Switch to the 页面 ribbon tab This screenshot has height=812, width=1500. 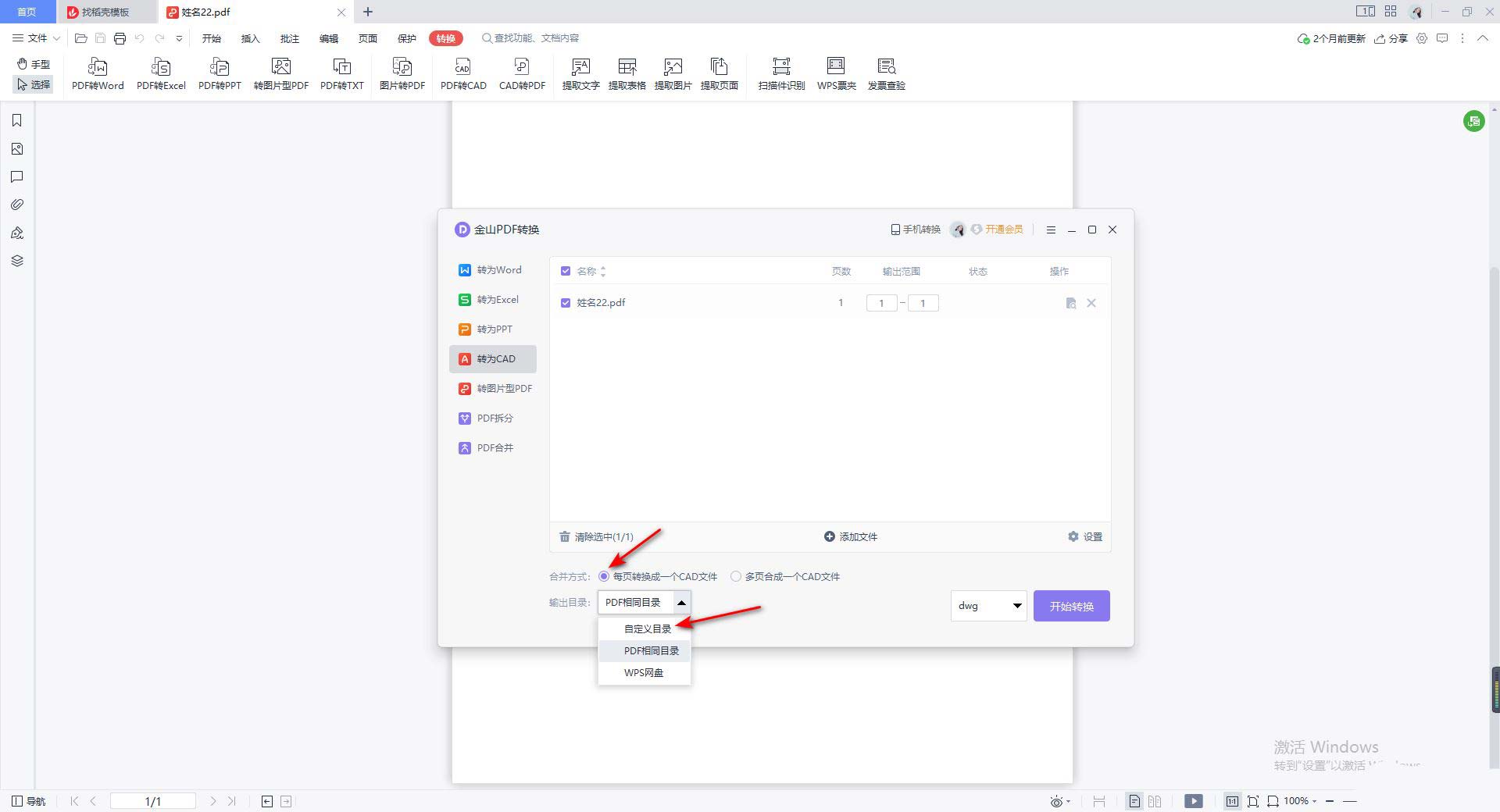coord(367,38)
